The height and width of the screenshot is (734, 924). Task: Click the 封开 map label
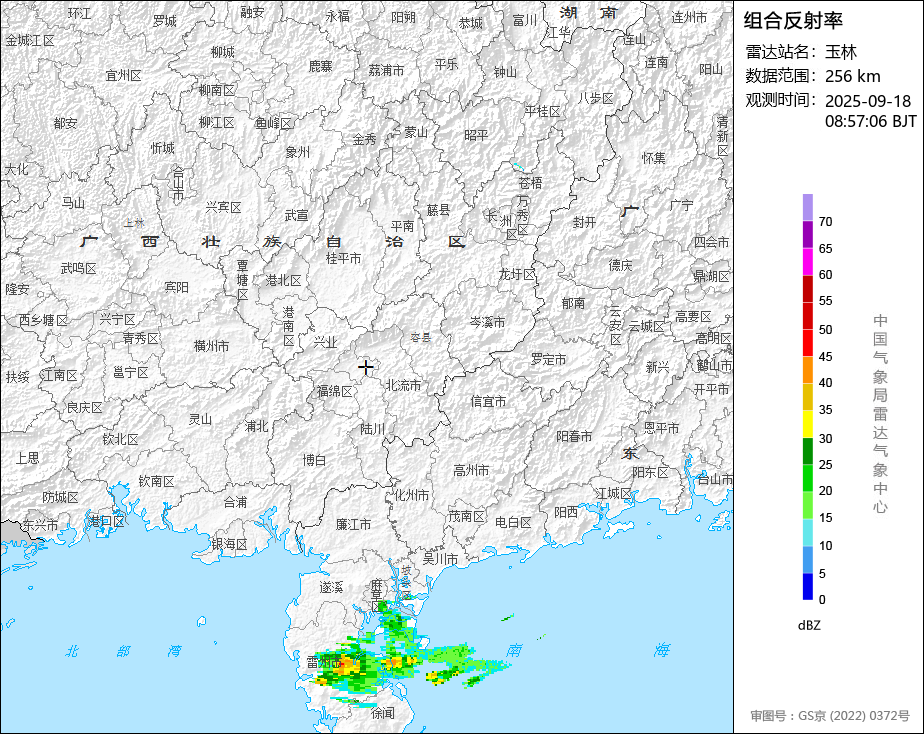tap(585, 222)
